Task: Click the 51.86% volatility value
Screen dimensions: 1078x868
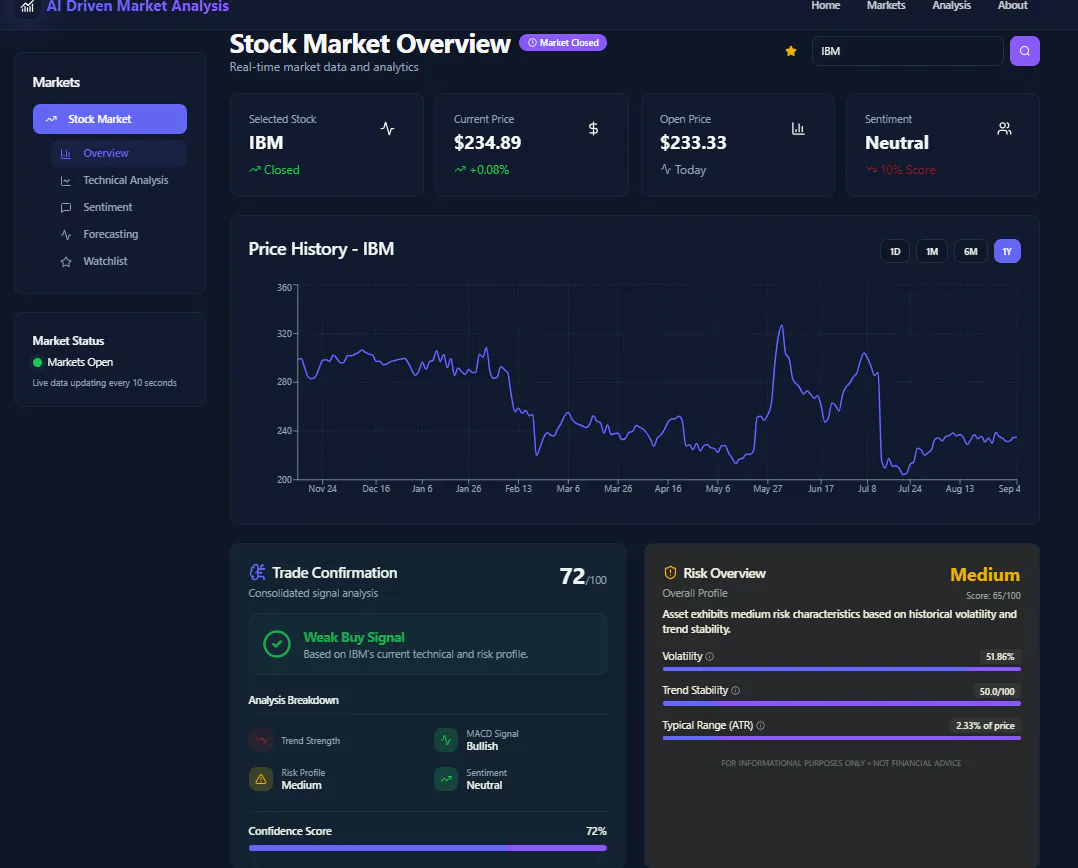Action: pos(1000,657)
